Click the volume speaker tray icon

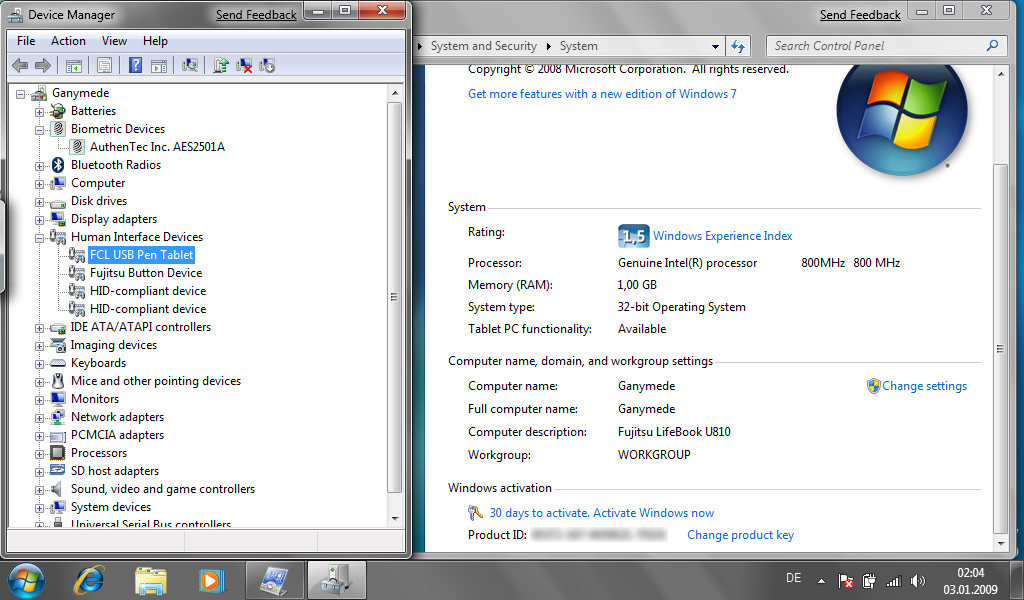(918, 580)
